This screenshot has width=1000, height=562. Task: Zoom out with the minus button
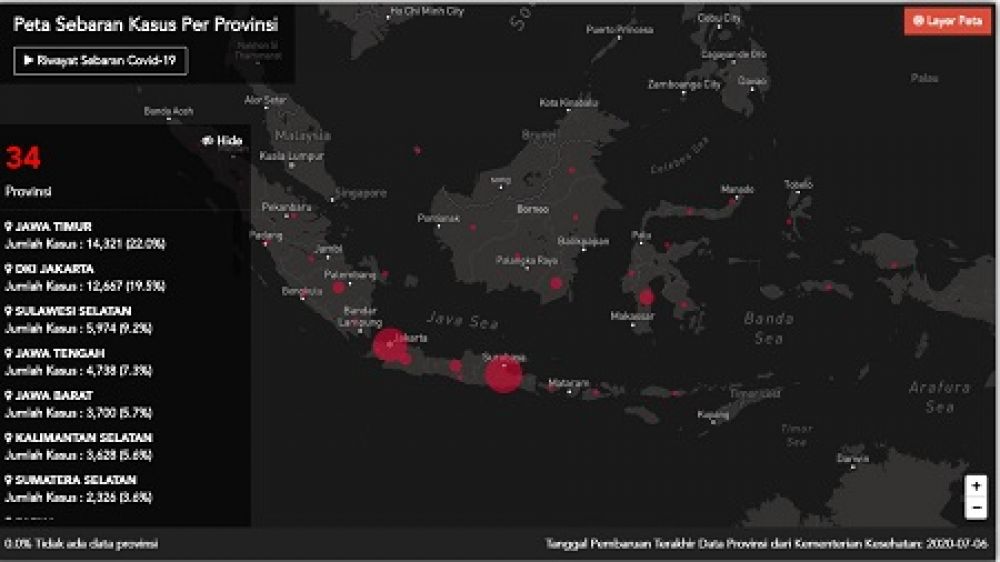[976, 508]
